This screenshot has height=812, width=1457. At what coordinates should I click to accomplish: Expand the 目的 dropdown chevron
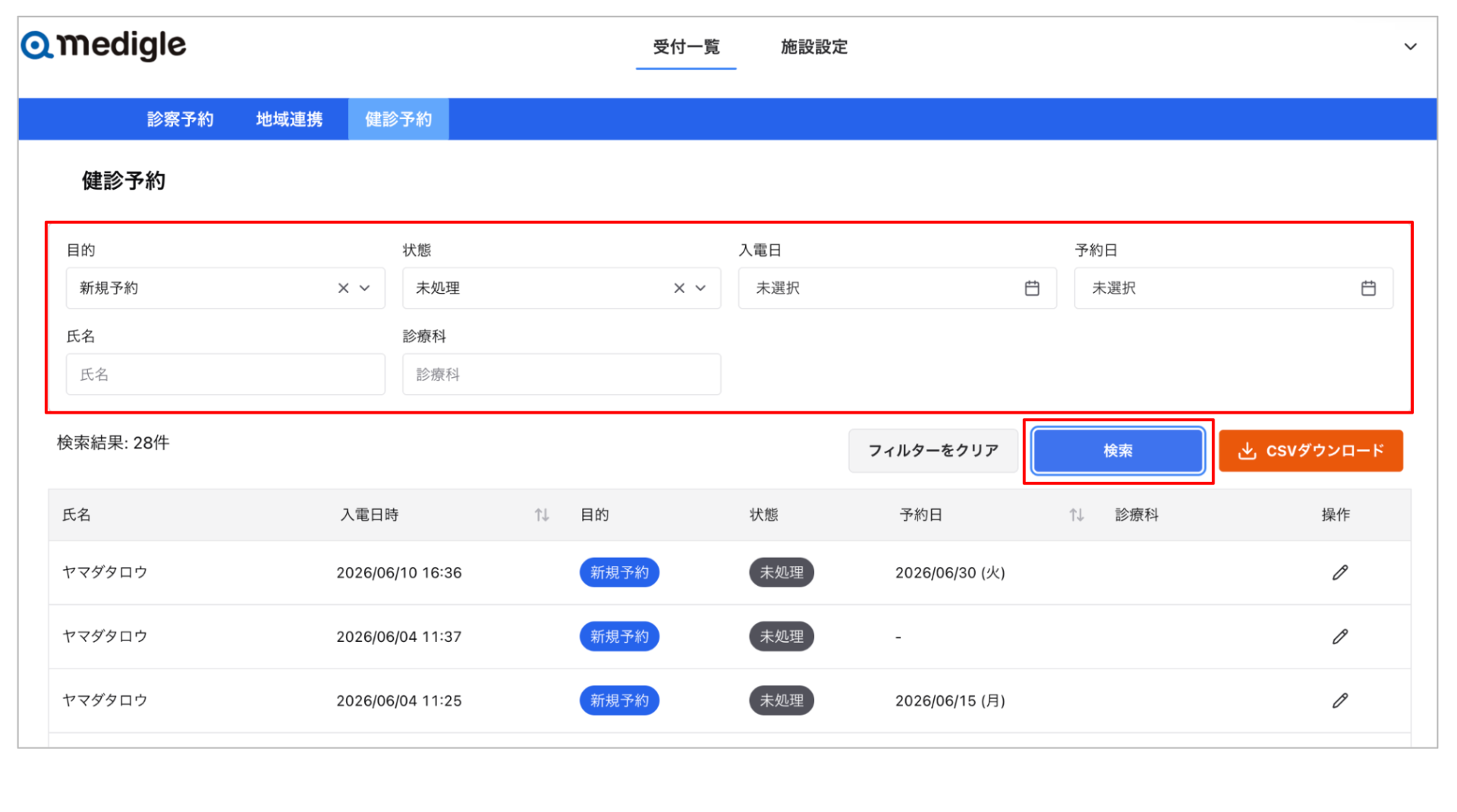[x=365, y=288]
